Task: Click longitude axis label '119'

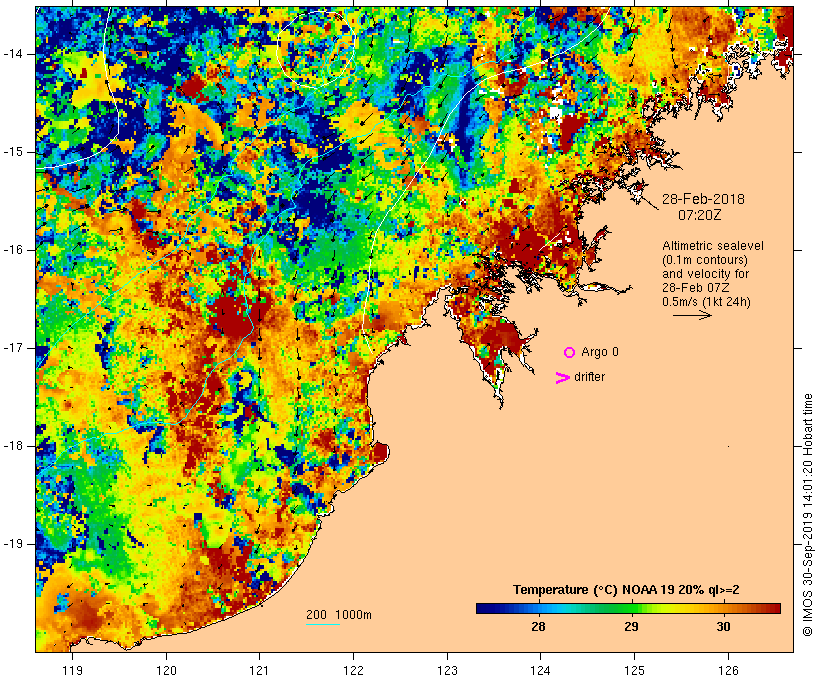Action: (x=72, y=670)
